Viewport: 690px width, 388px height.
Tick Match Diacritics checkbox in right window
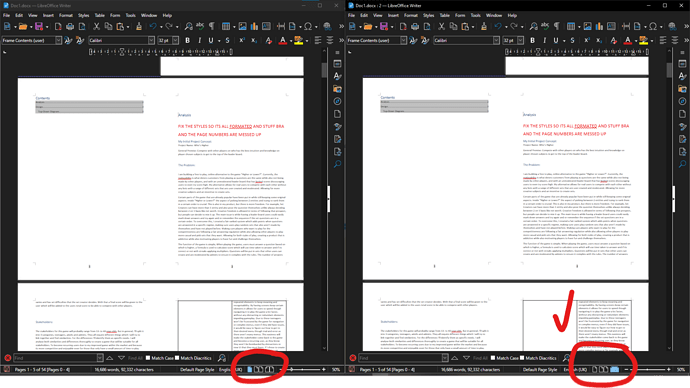(x=522, y=358)
